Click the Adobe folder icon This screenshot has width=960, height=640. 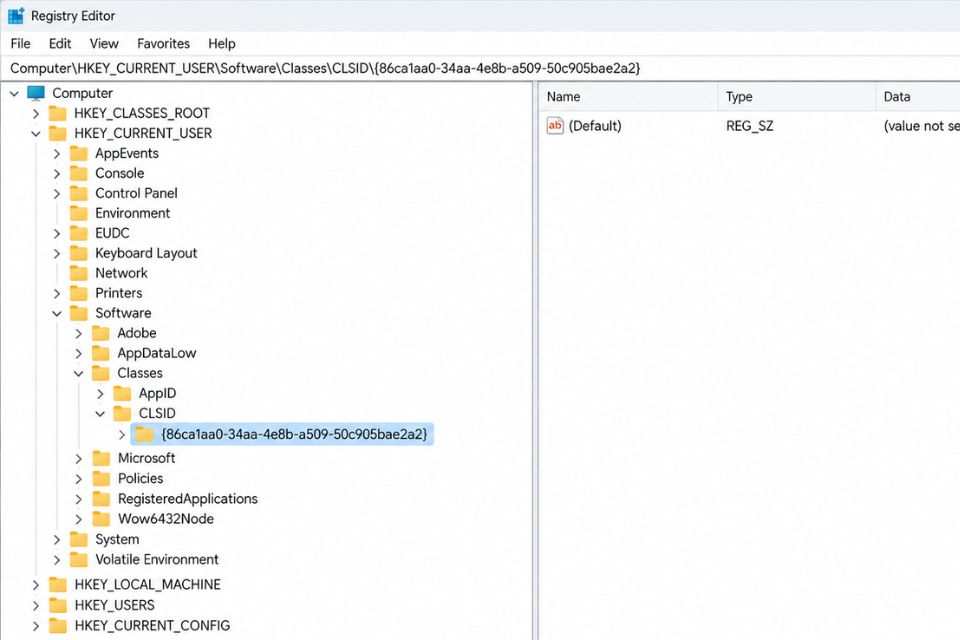100,333
